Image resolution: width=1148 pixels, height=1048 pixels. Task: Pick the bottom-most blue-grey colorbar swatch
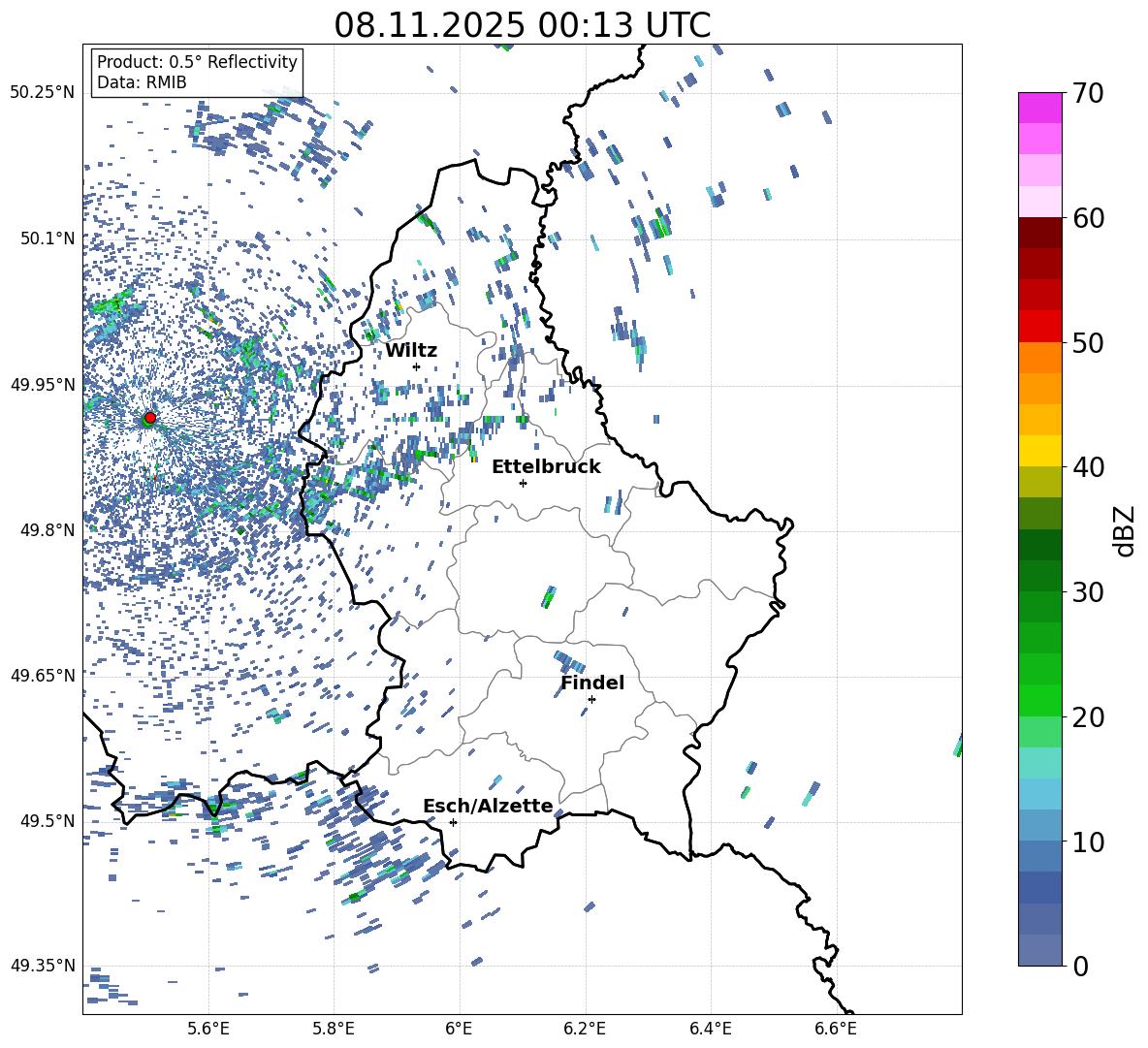click(x=1040, y=950)
